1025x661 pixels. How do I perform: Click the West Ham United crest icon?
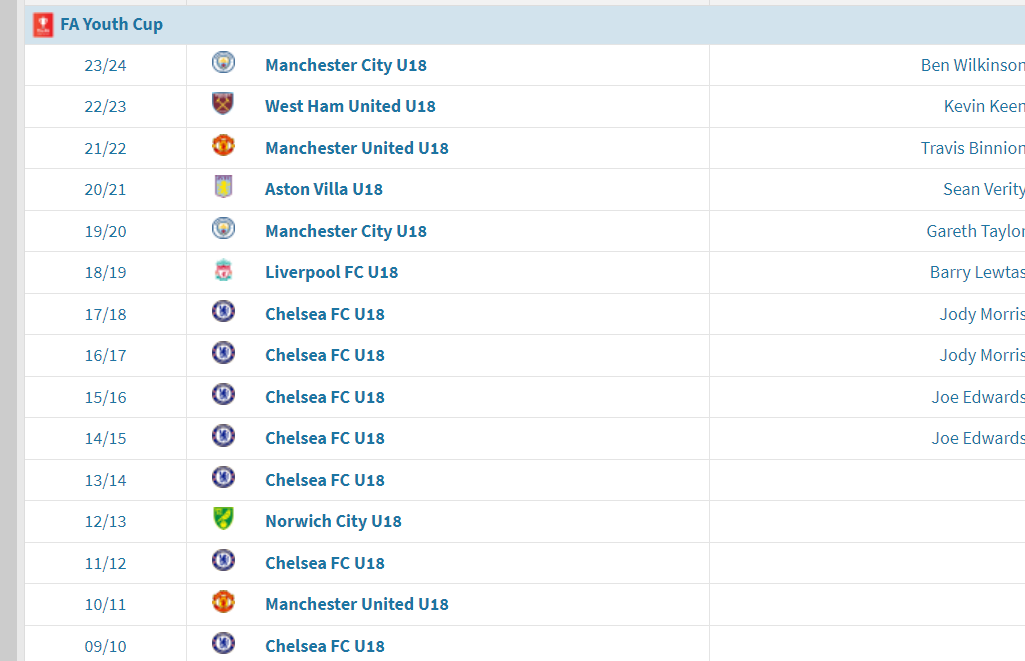[223, 104]
